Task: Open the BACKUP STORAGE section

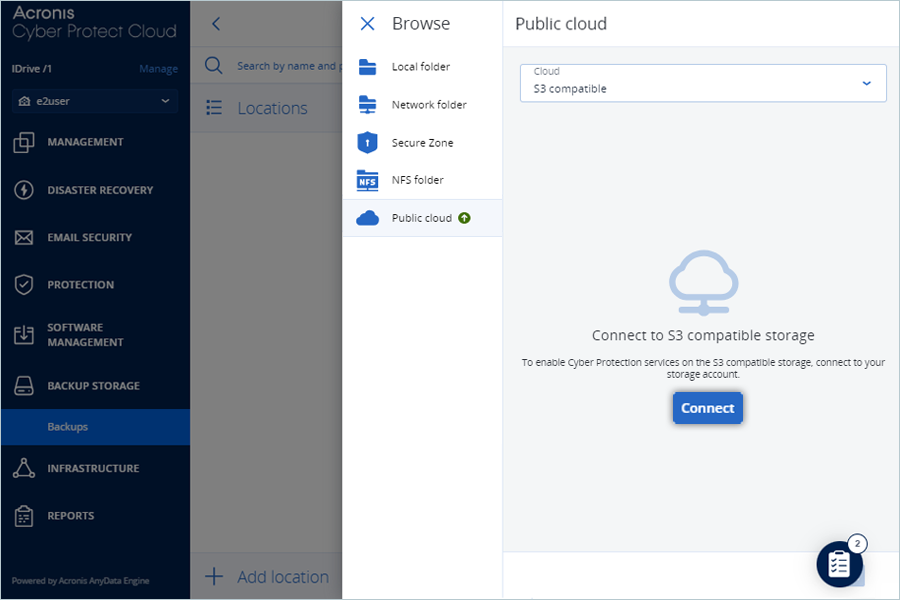Action: 94,386
